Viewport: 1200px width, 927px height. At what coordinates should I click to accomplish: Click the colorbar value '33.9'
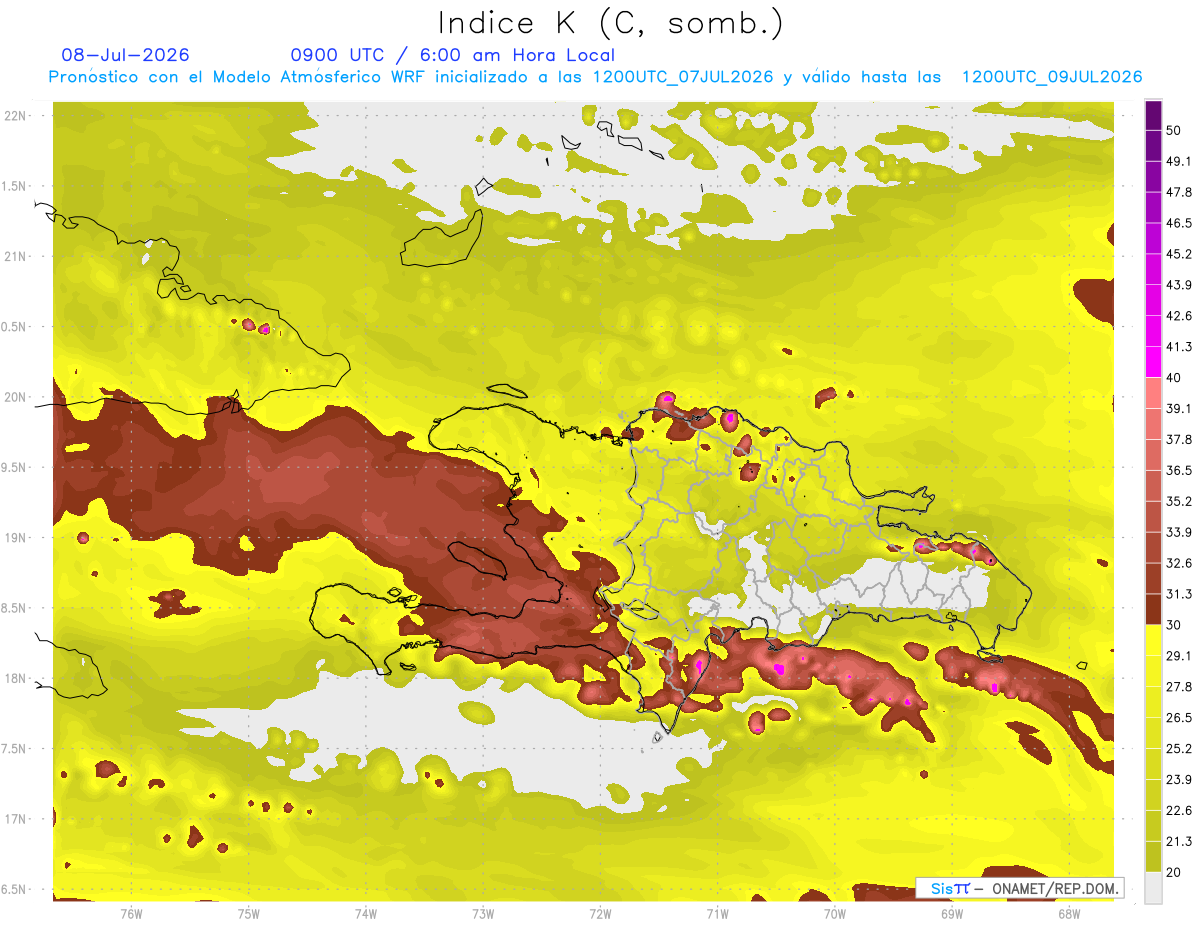click(x=1178, y=532)
